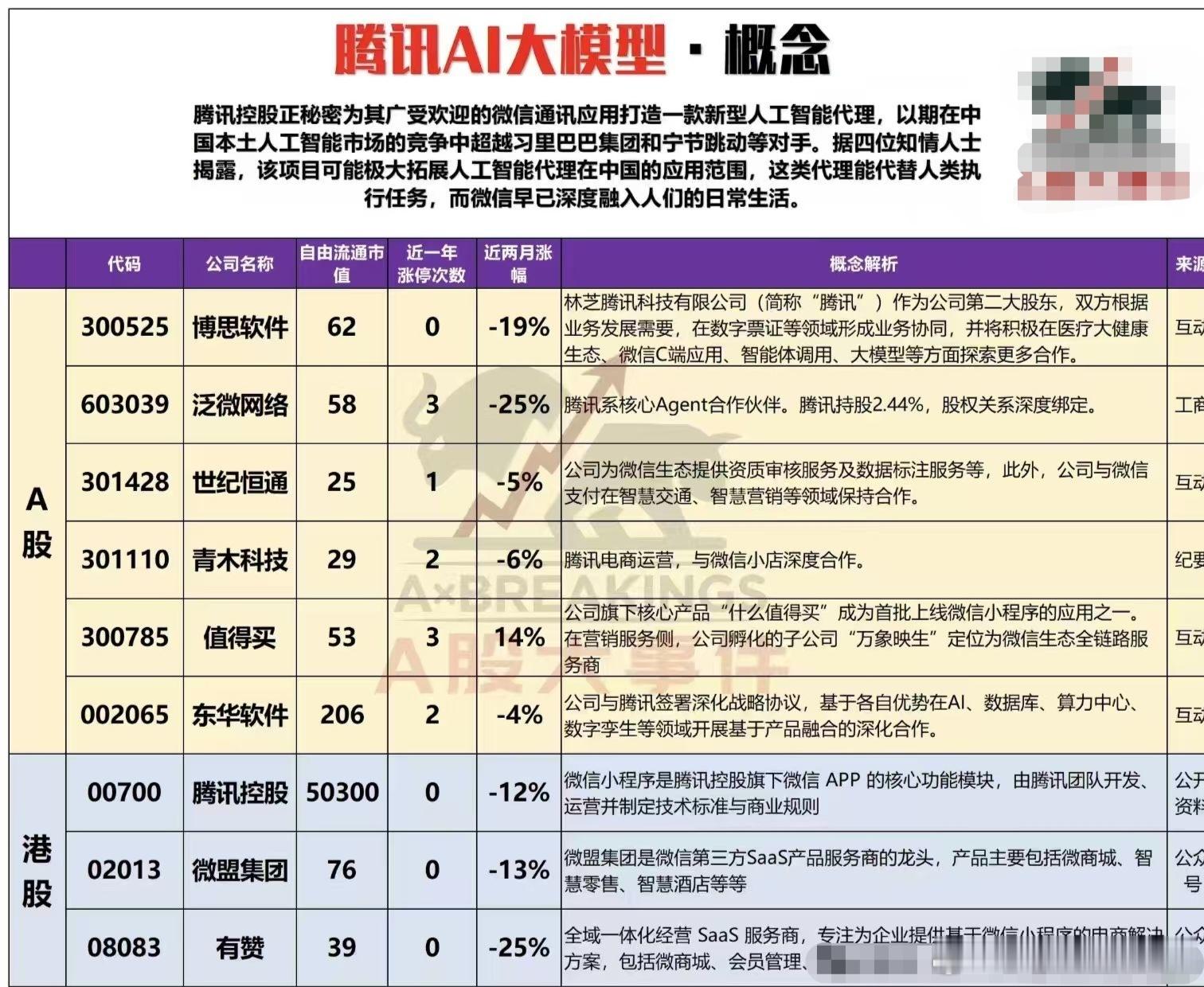Click the title 腾讯AI大模型·概念
1204x987 pixels.
pyautogui.click(x=582, y=50)
